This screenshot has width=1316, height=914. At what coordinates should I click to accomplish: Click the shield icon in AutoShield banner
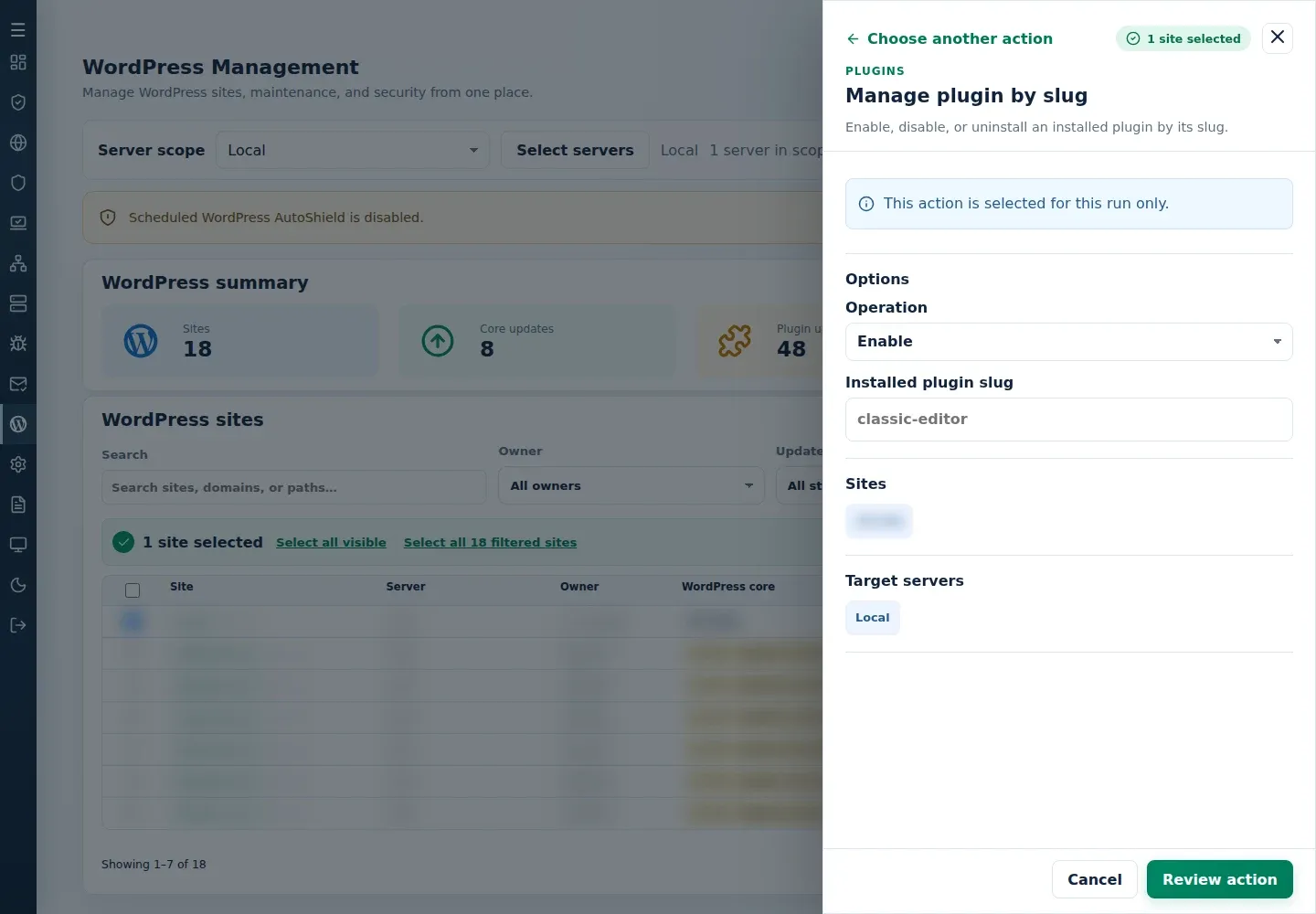[x=108, y=218]
